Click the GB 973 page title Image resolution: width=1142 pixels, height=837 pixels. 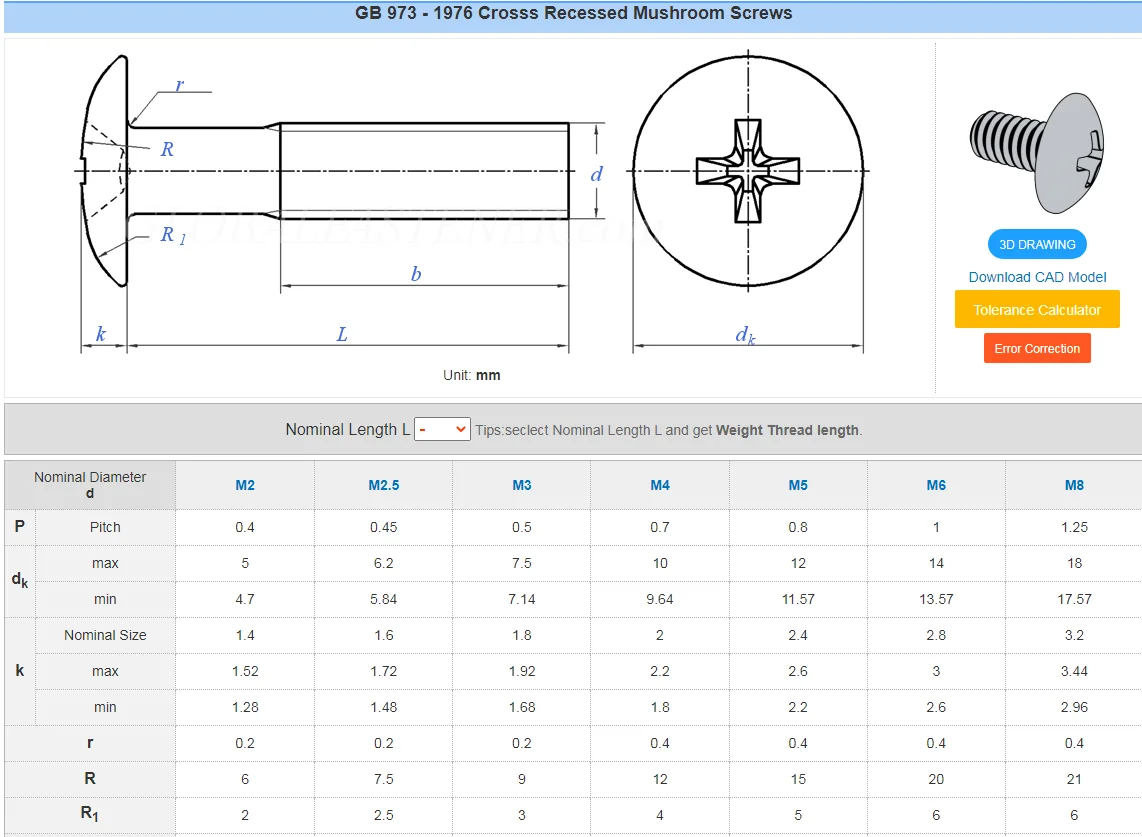tap(573, 14)
